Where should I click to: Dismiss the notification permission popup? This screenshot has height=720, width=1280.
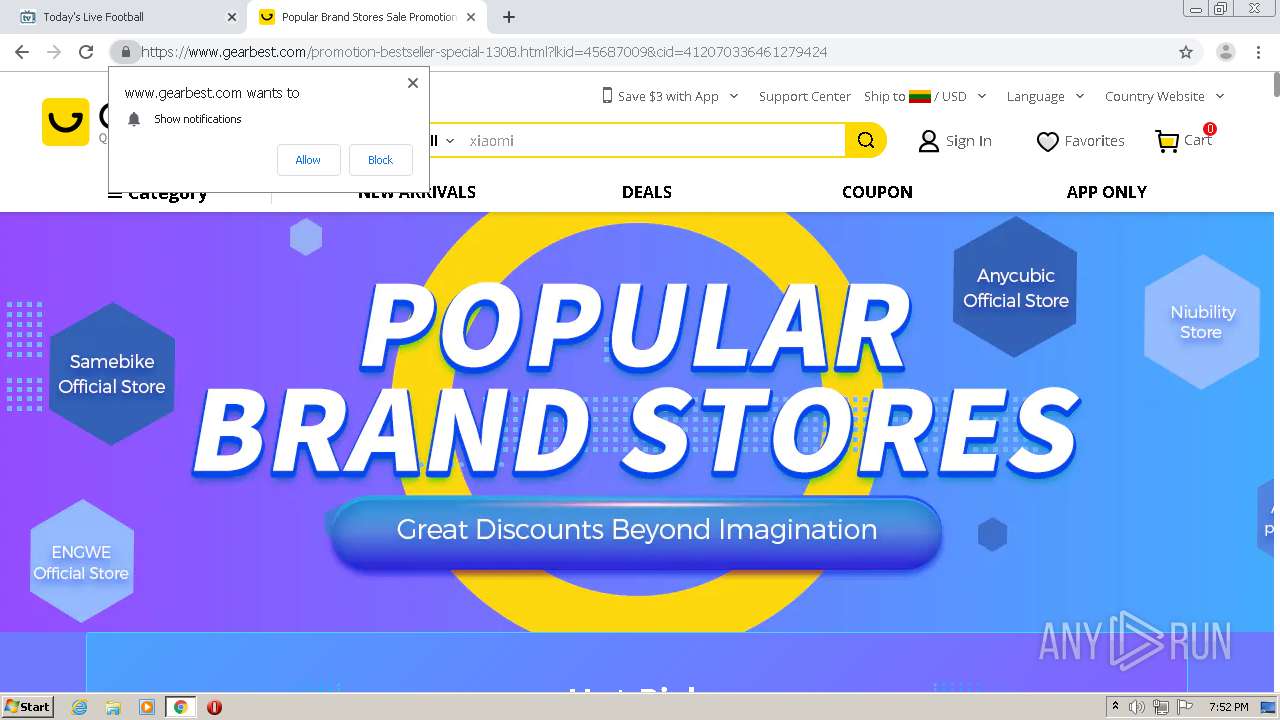(x=413, y=83)
